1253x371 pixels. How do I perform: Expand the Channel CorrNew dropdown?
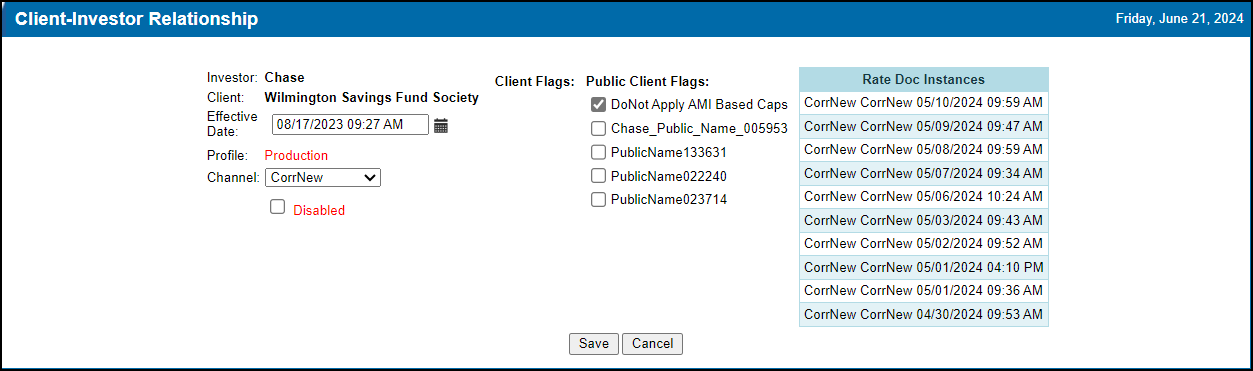(323, 177)
